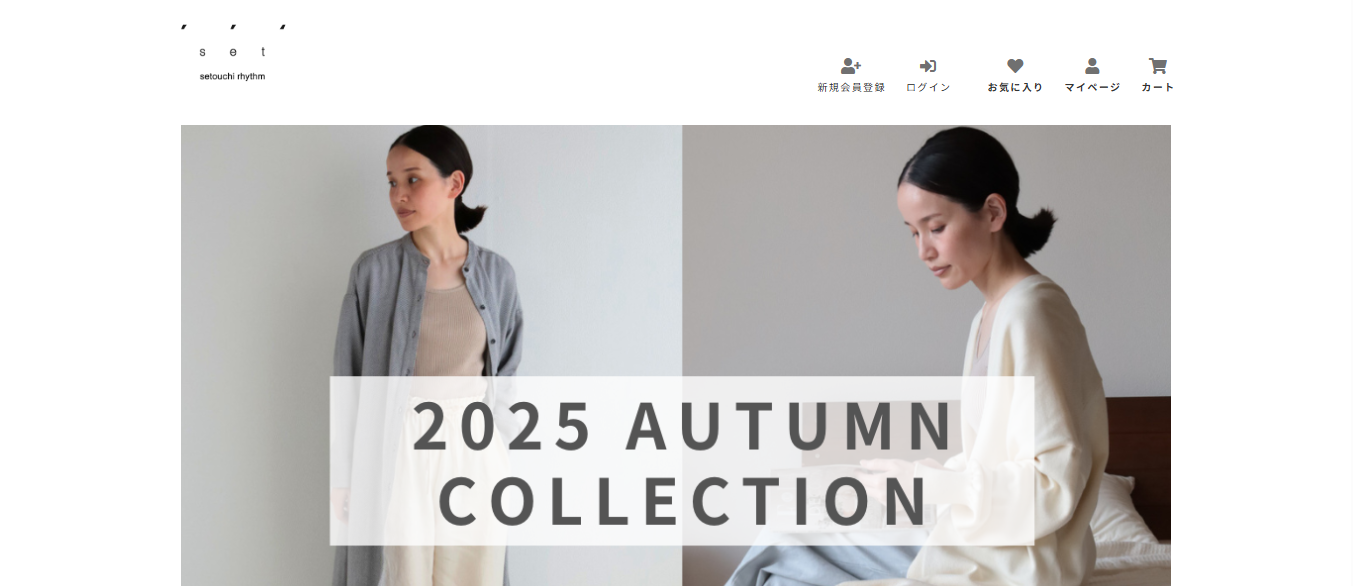Click the white pillow in the right photo

point(1125,510)
